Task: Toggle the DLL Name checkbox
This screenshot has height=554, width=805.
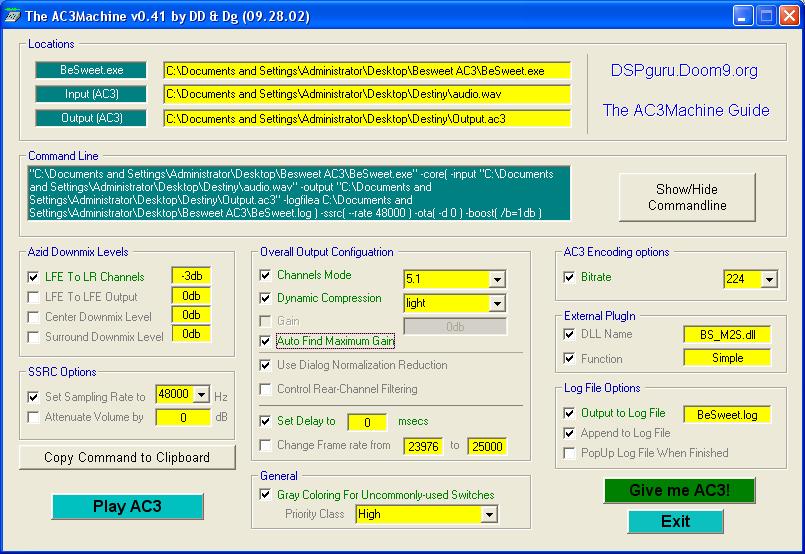Action: click(569, 334)
